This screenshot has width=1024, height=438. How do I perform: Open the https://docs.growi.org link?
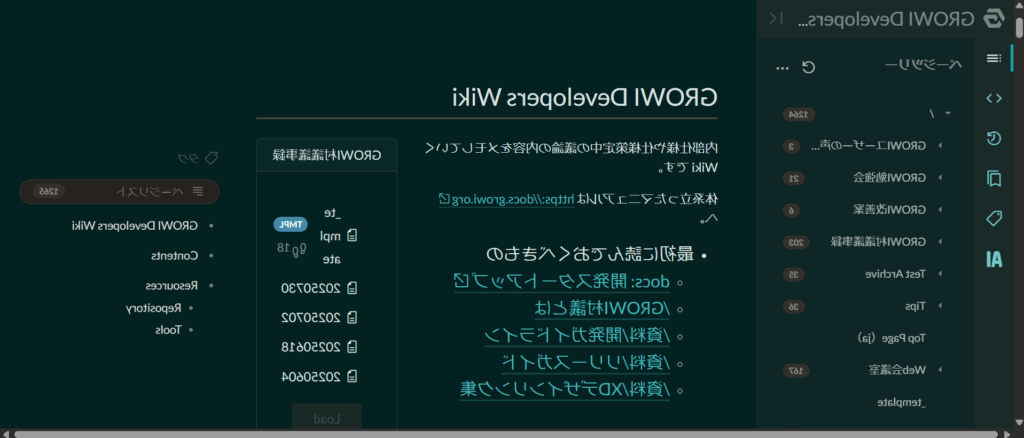(506, 198)
